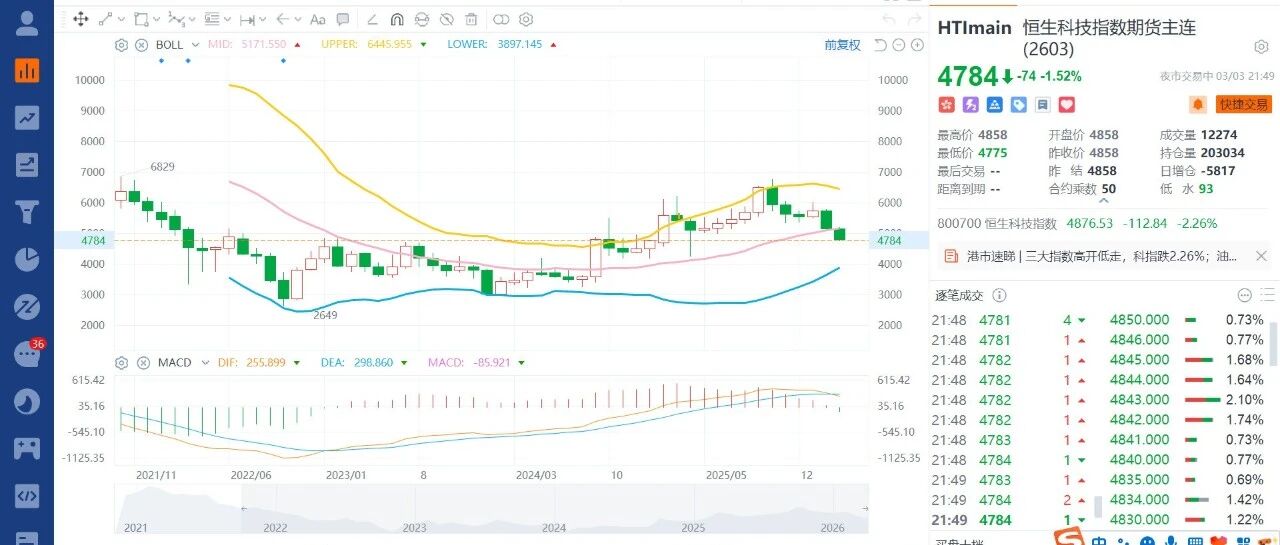Open the 前复权 adjustment menu
1280x545 pixels.
(x=842, y=45)
